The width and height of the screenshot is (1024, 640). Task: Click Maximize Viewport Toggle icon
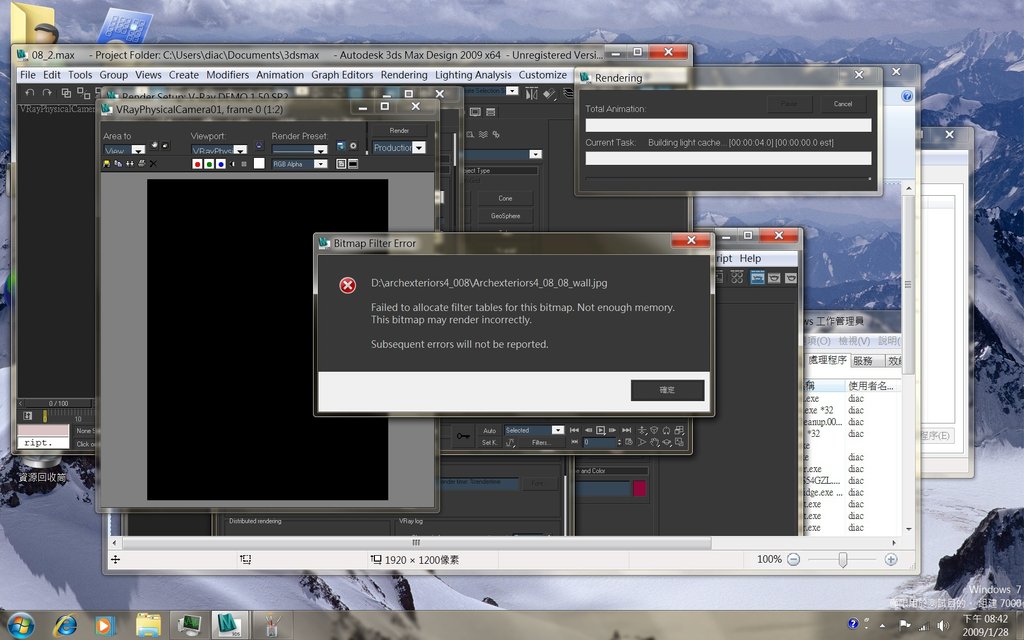click(679, 442)
